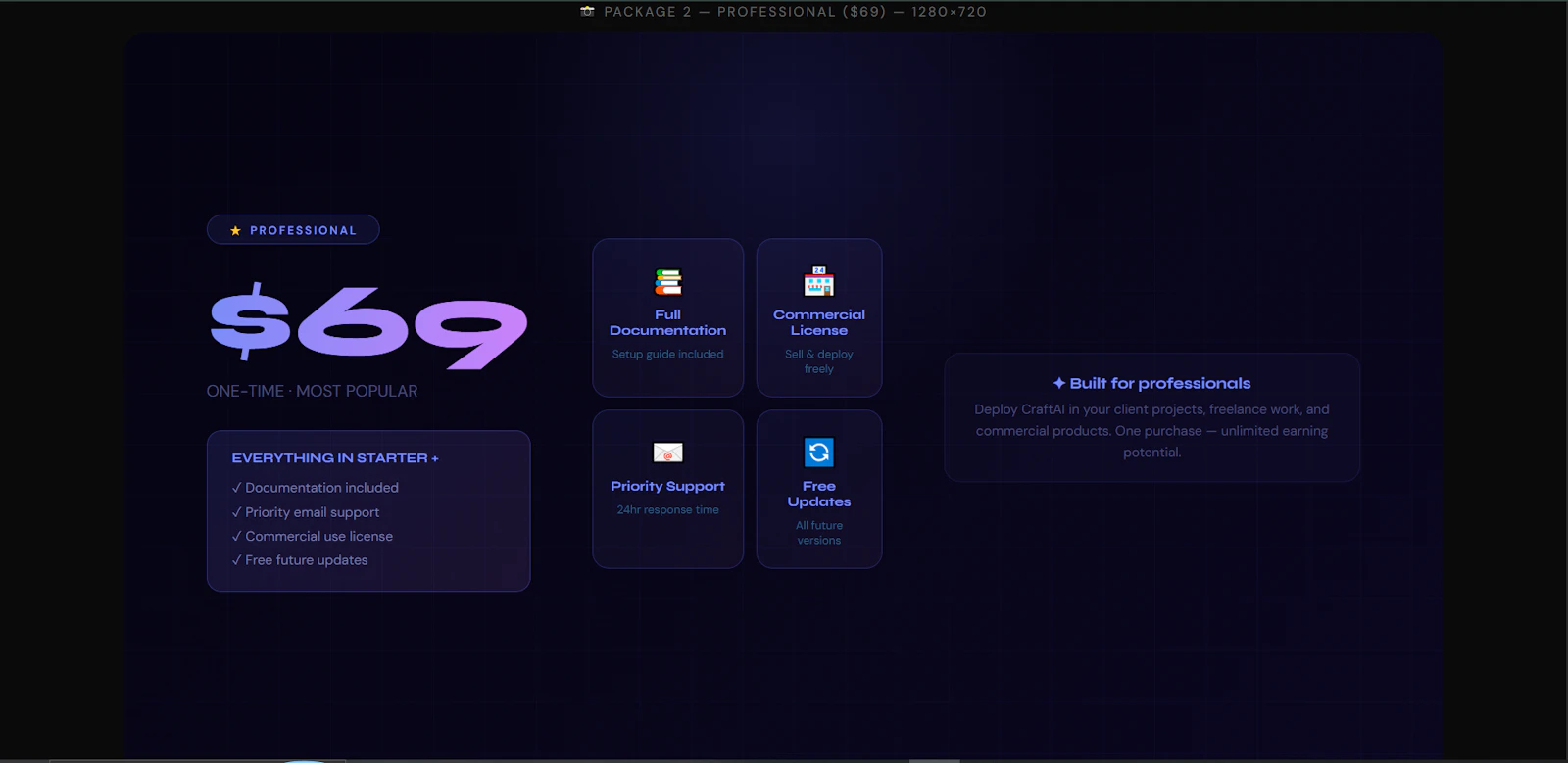Click the Free future updates line
The width and height of the screenshot is (1568, 763).
point(300,560)
